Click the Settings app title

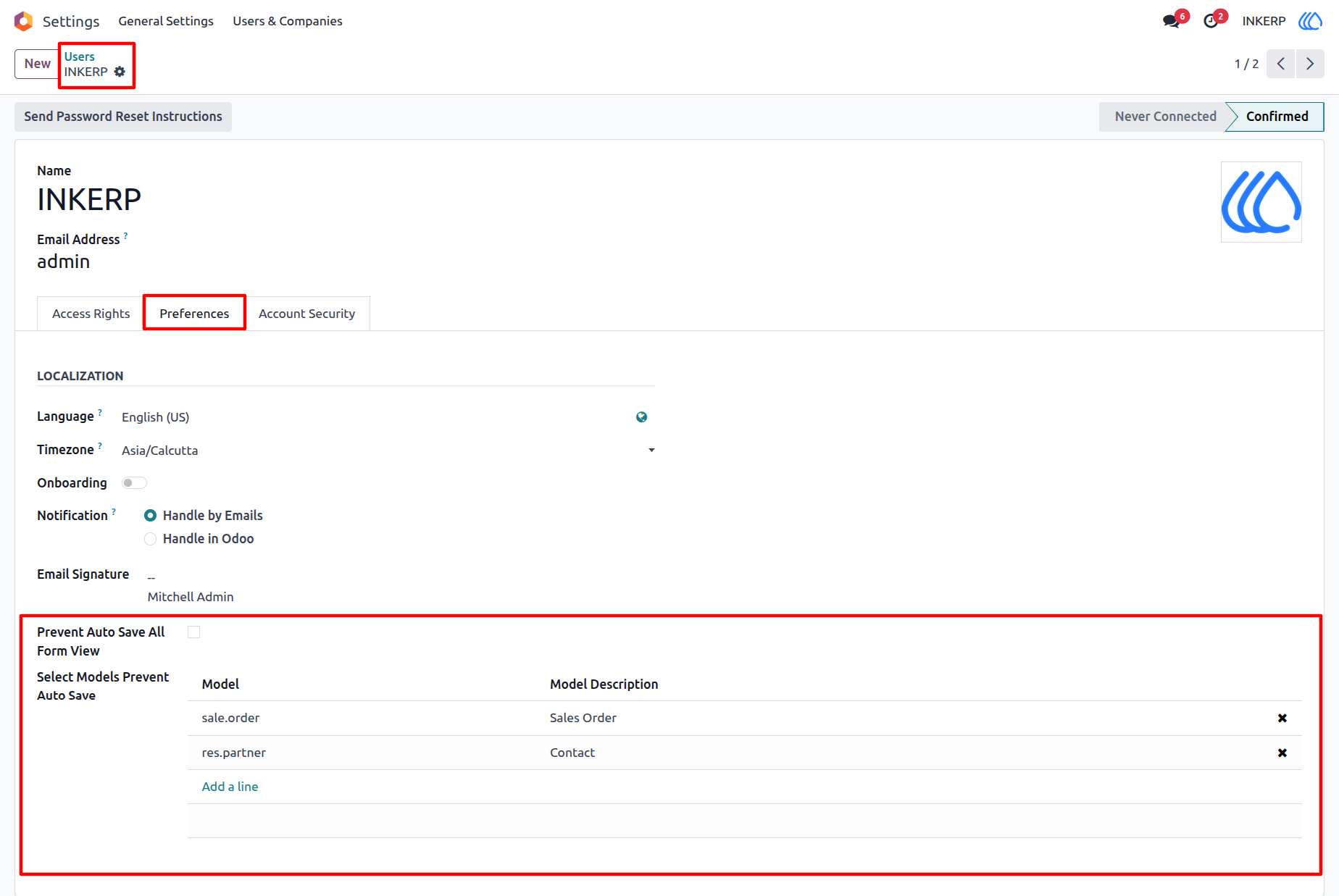pyautogui.click(x=71, y=21)
